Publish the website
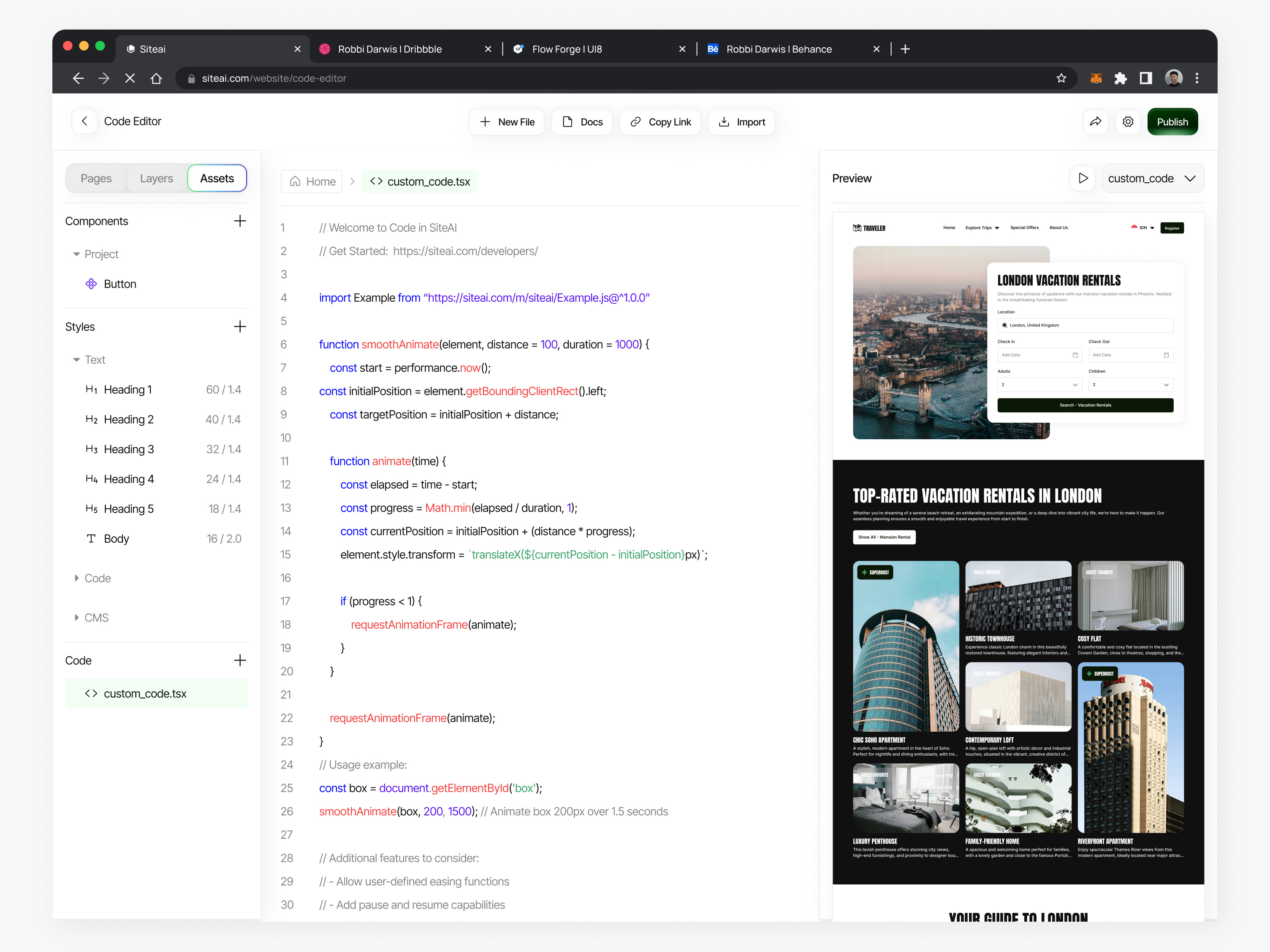The width and height of the screenshot is (1270, 952). pos(1172,121)
